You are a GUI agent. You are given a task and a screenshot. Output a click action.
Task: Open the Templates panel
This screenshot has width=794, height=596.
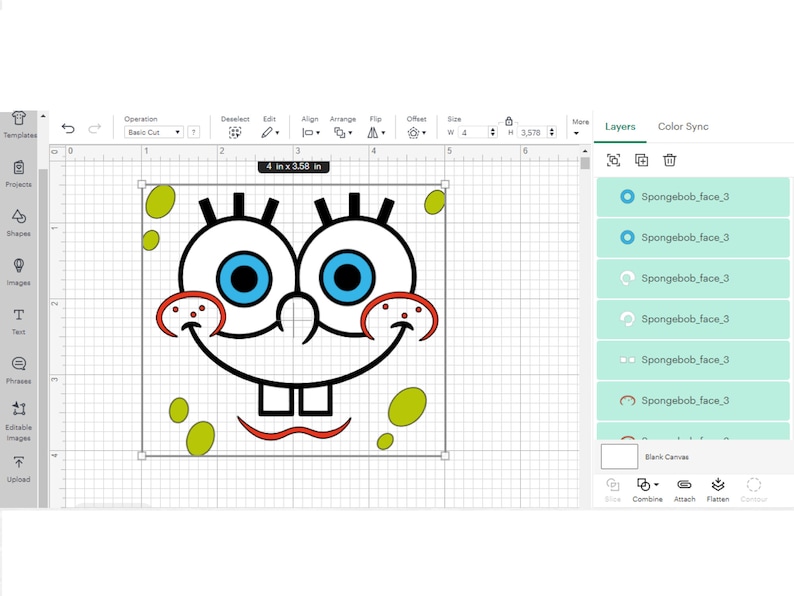click(19, 125)
